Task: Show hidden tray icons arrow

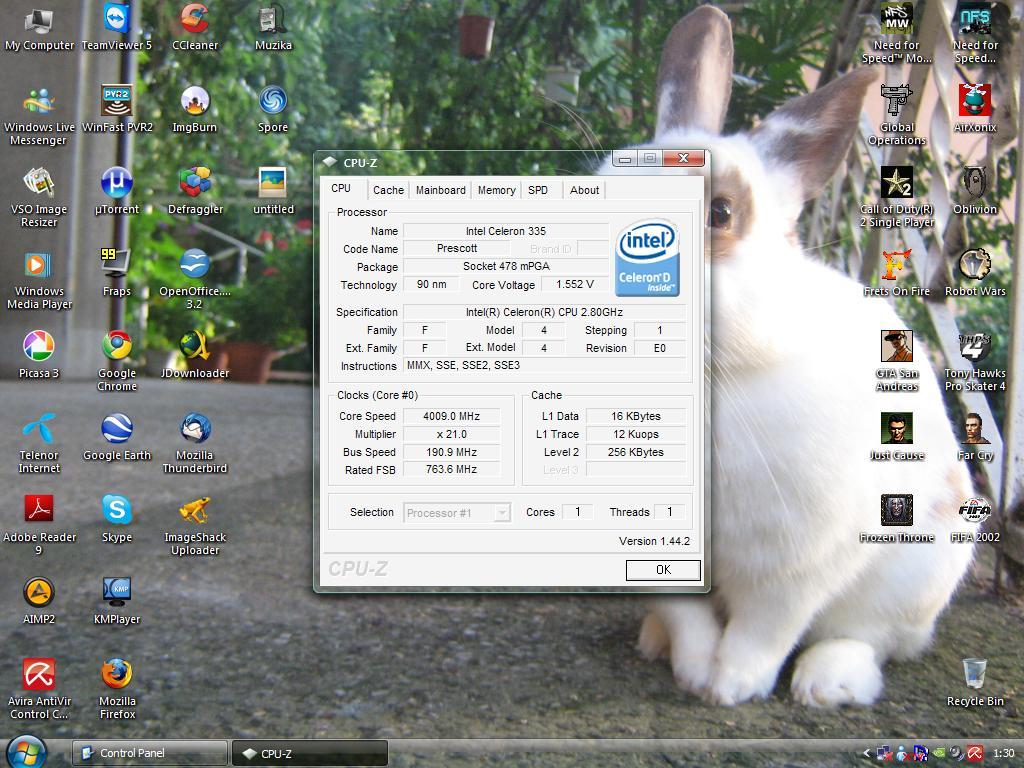Action: pyautogui.click(x=867, y=754)
